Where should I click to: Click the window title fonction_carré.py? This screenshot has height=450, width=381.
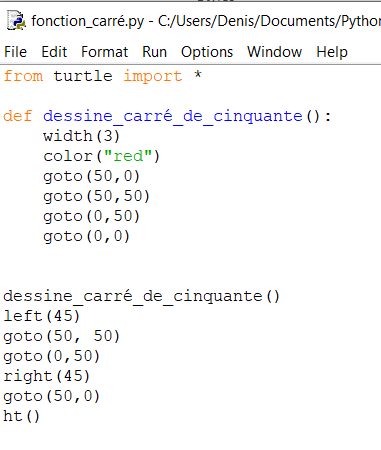[88, 21]
